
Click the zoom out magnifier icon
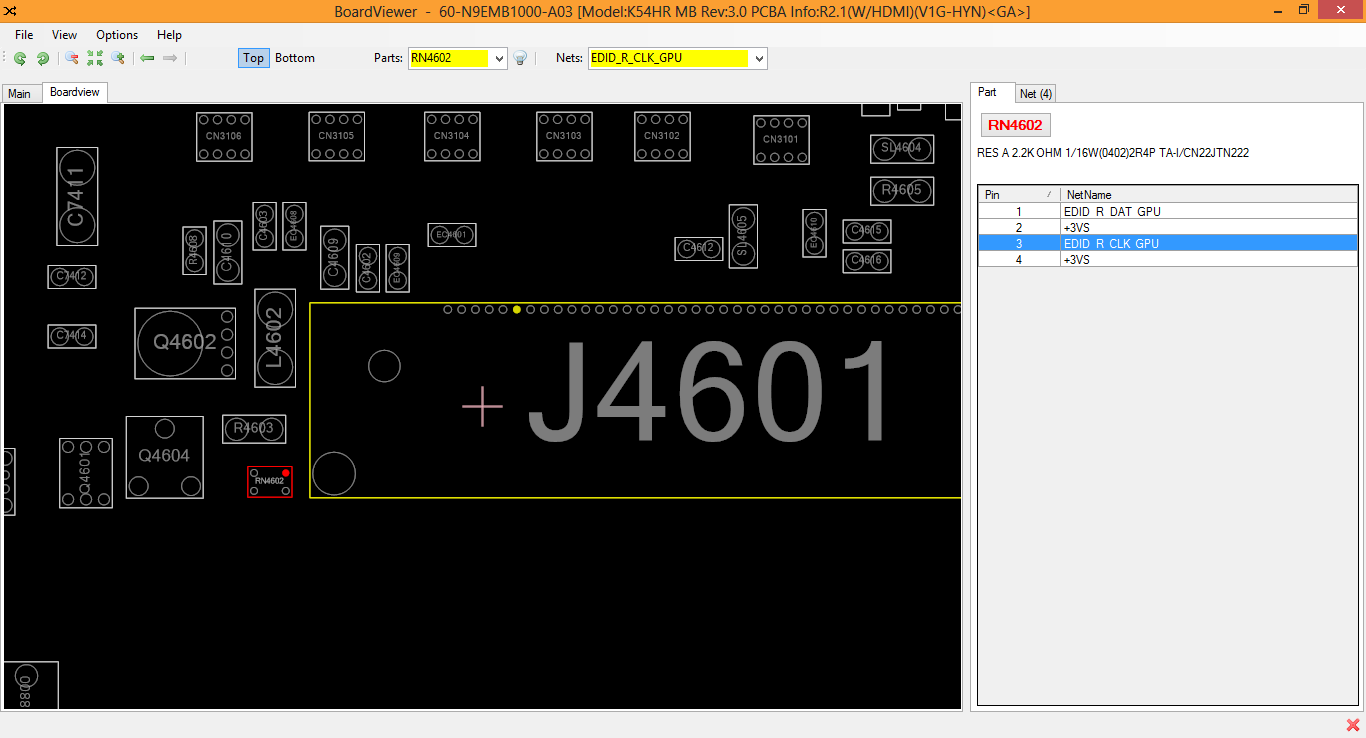point(72,58)
